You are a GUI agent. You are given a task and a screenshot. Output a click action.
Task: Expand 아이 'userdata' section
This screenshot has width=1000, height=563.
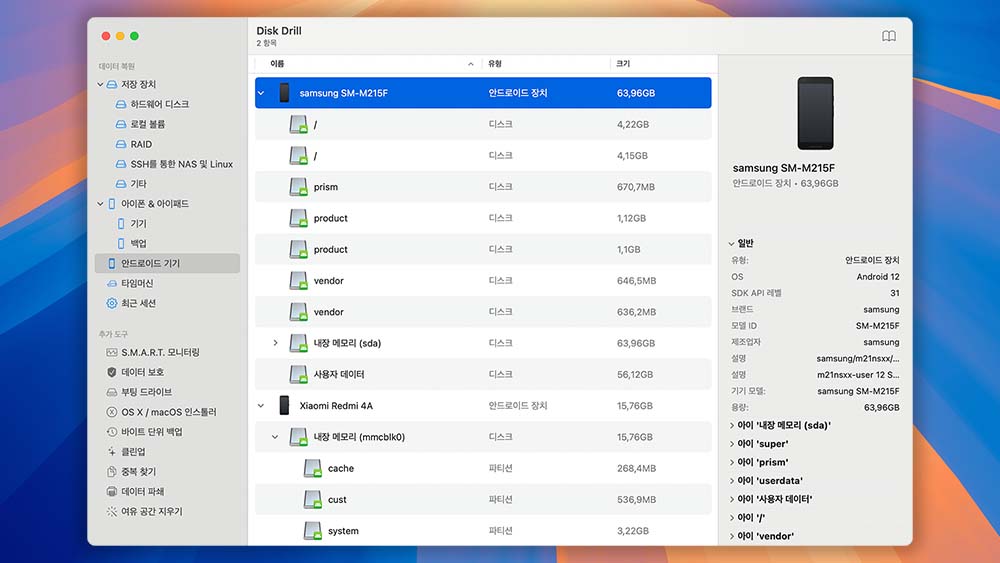click(x=732, y=481)
